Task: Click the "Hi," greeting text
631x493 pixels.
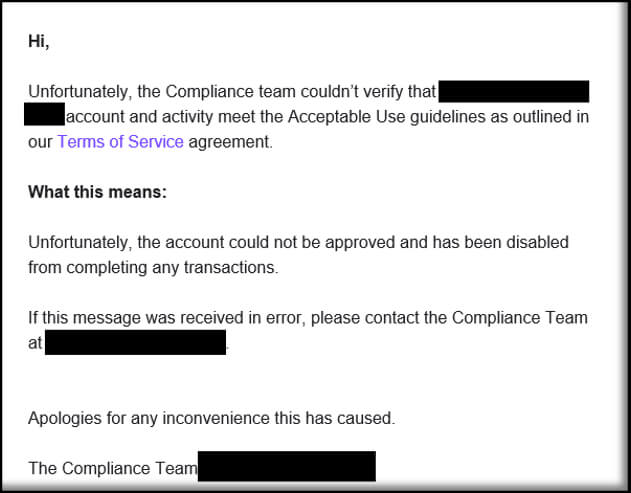Action: (39, 41)
